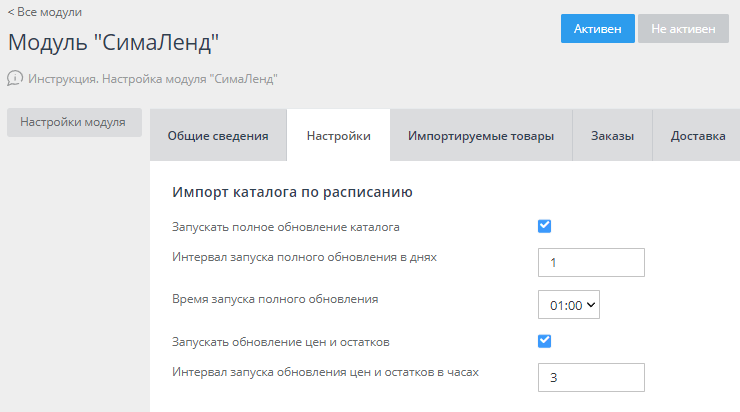Click the Импорт каталога по расписанию heading

tap(293, 191)
